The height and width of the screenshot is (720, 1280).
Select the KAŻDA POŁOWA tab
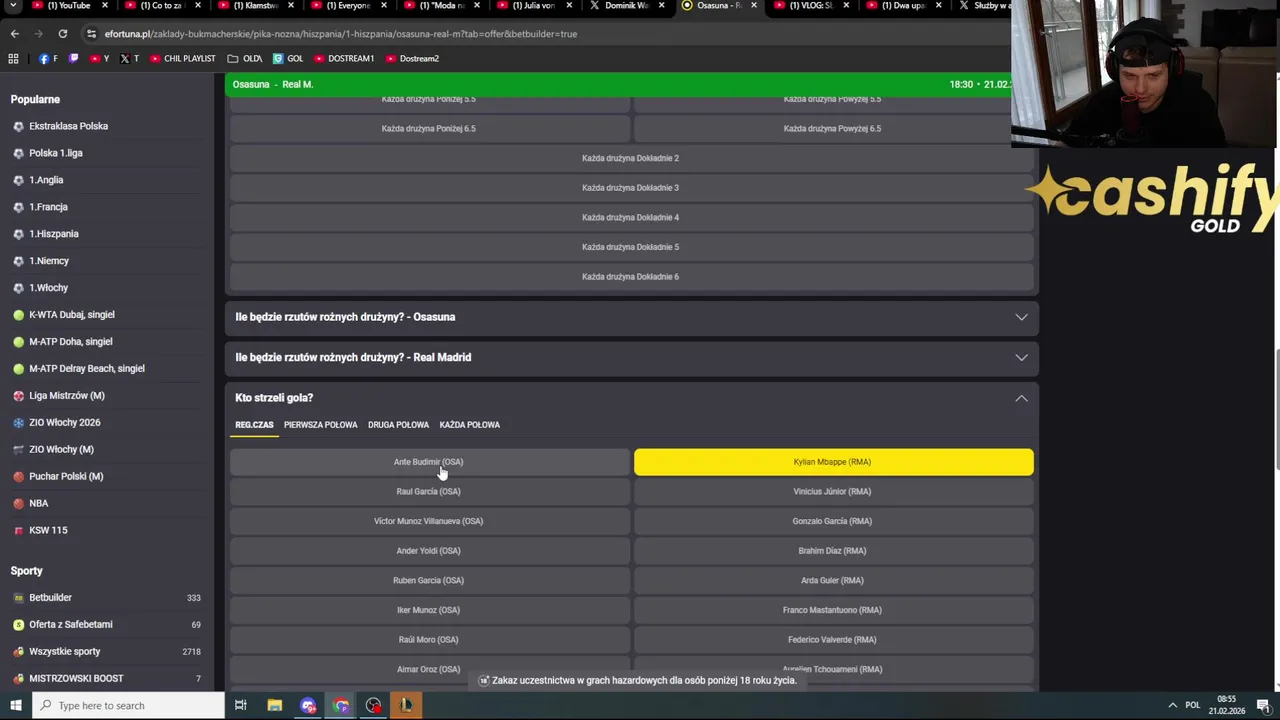pos(469,425)
